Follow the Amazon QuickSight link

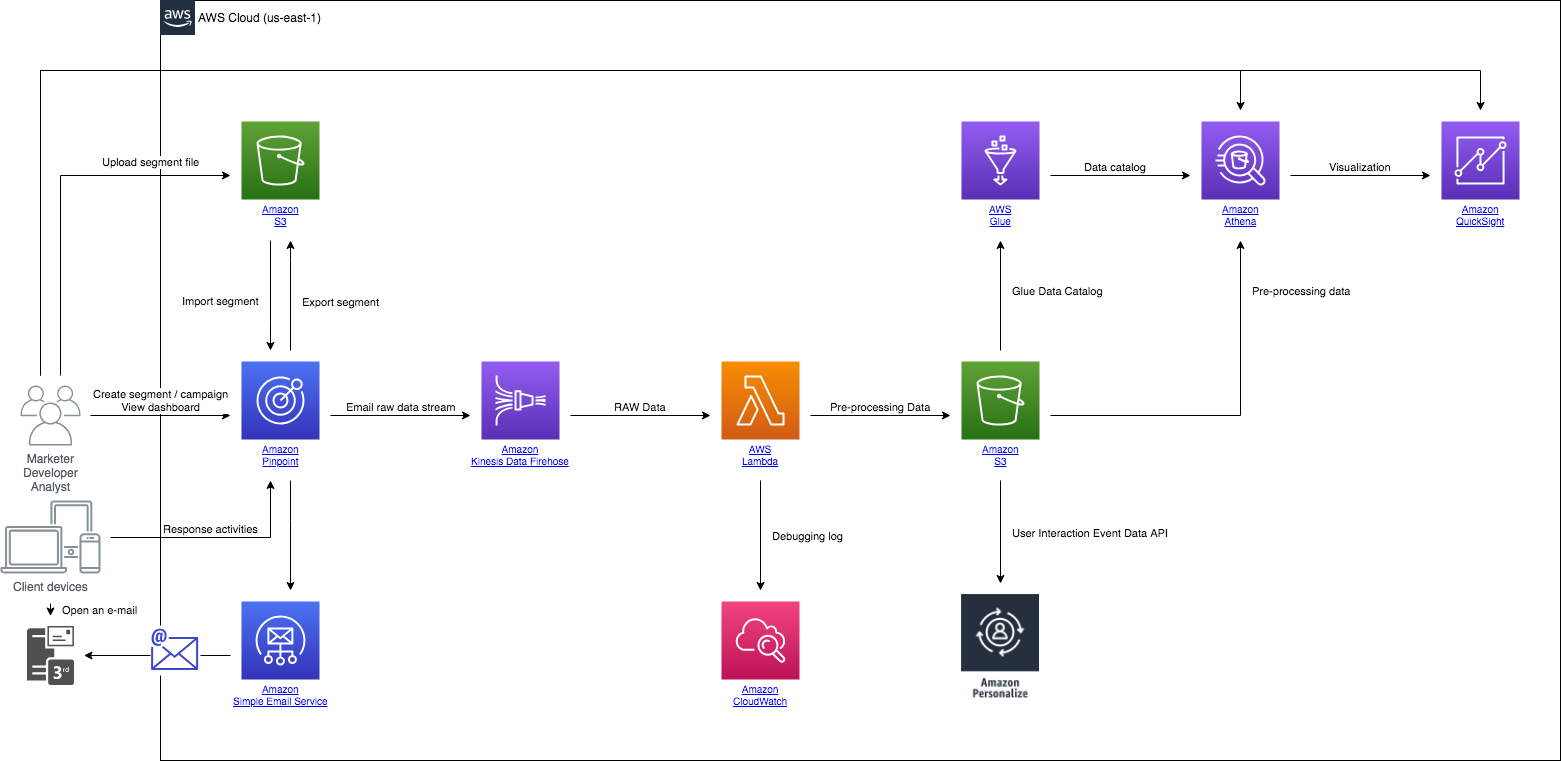coord(1480,216)
